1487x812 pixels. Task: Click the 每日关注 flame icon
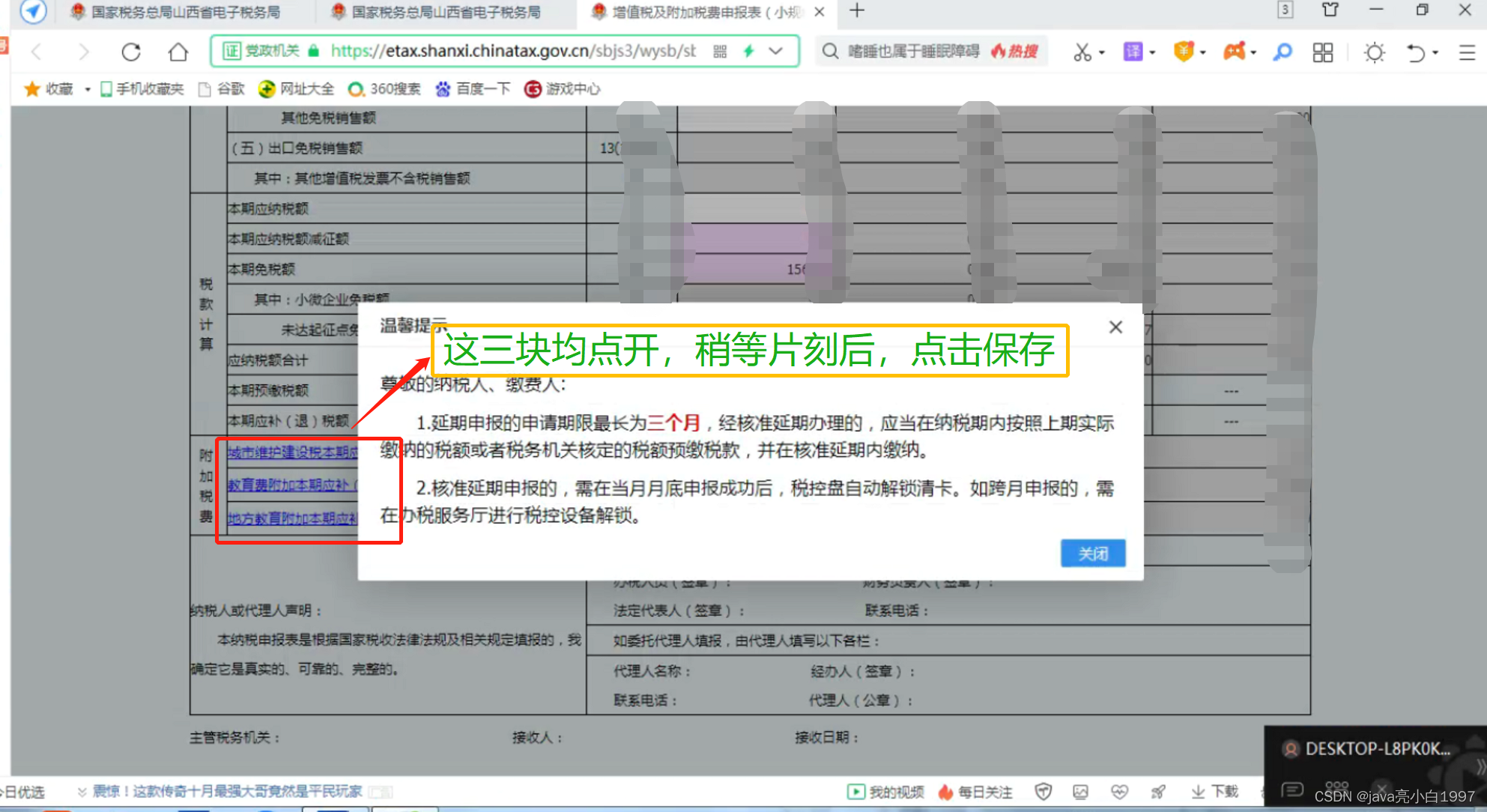pos(945,791)
